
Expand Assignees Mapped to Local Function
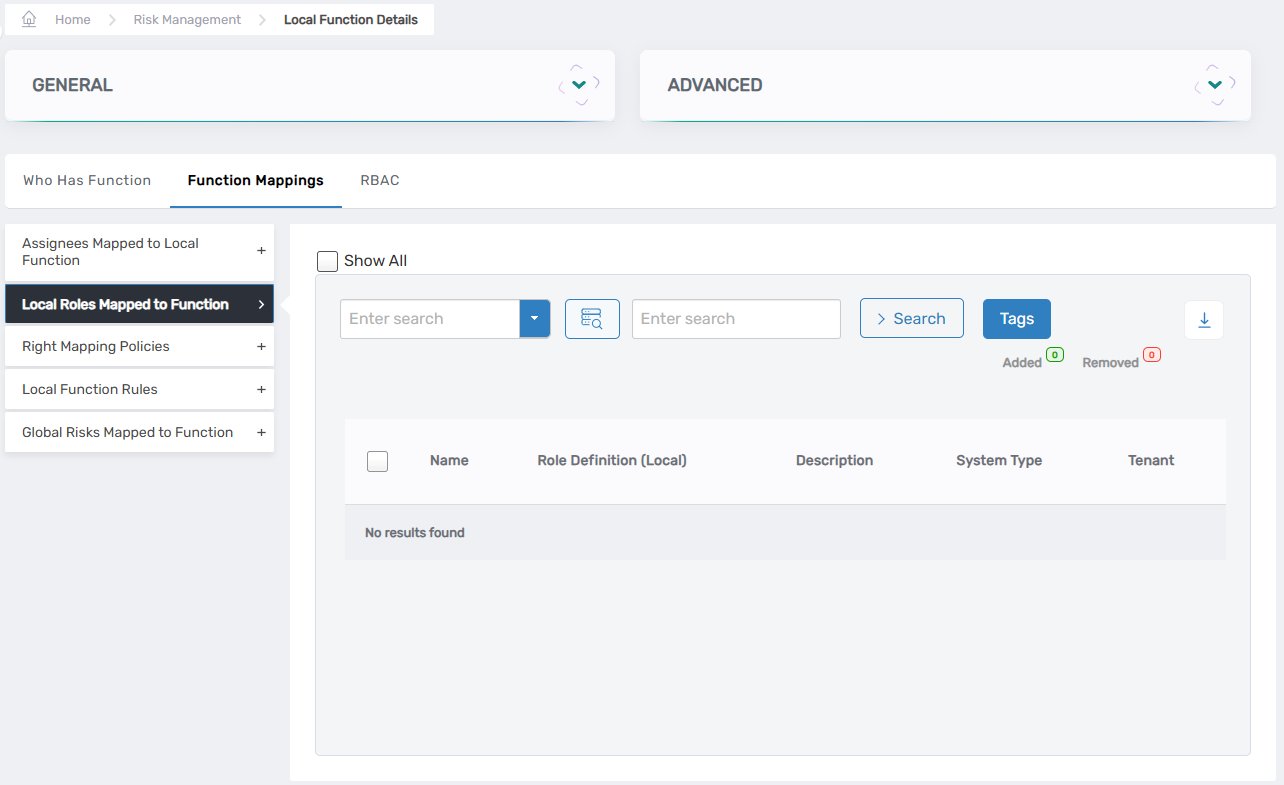[x=261, y=251]
